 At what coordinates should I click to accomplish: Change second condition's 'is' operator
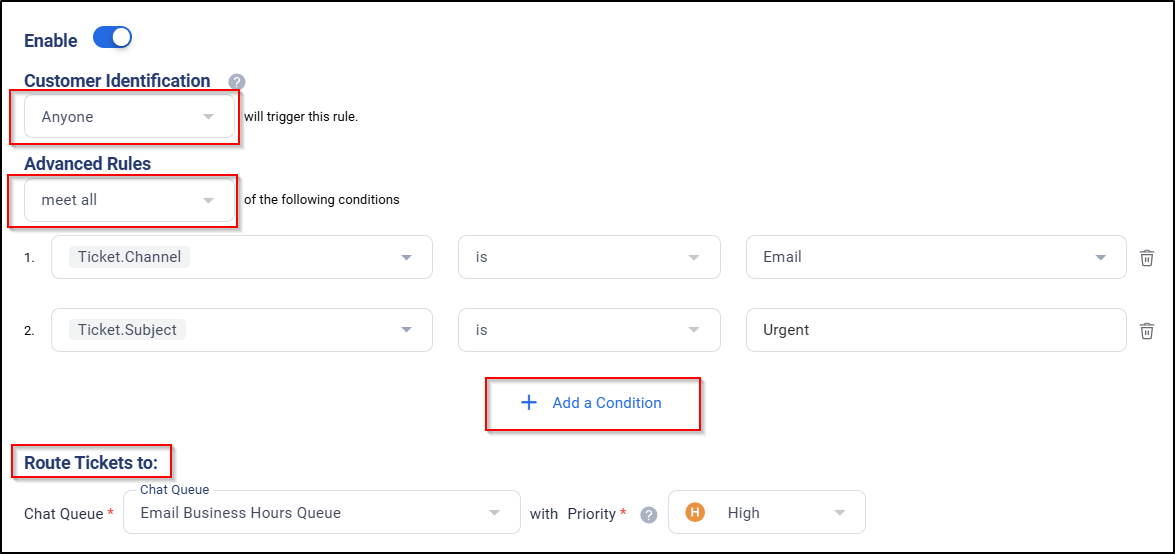(x=589, y=330)
